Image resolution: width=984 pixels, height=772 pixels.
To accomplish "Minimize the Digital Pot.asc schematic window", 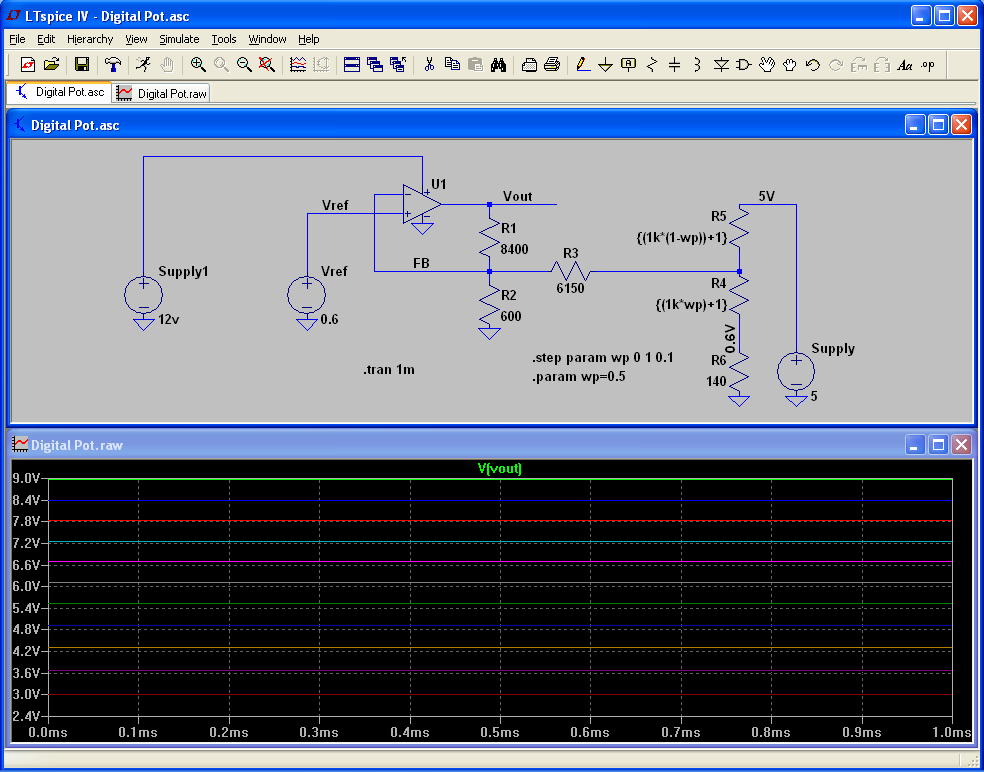I will (915, 125).
